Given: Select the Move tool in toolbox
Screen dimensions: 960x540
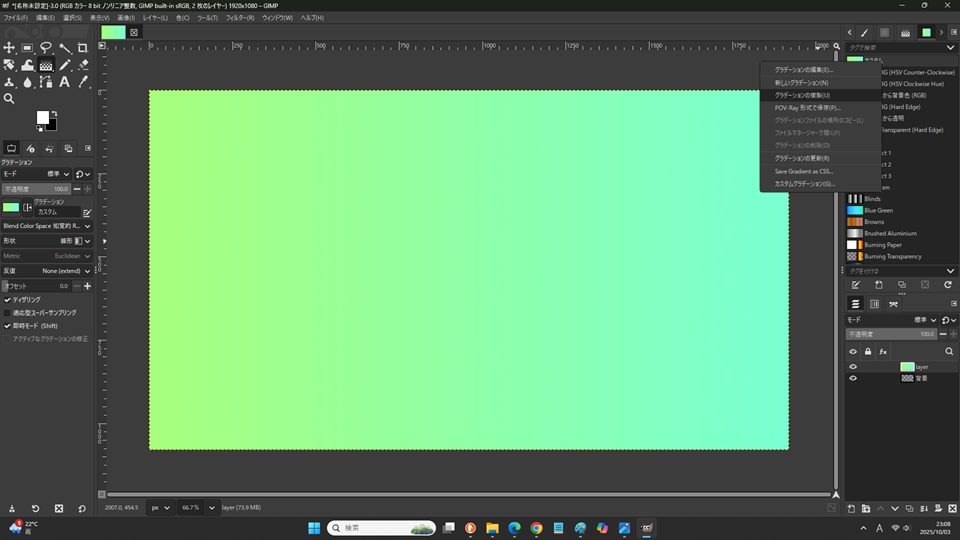Looking at the screenshot, I should click(x=9, y=48).
